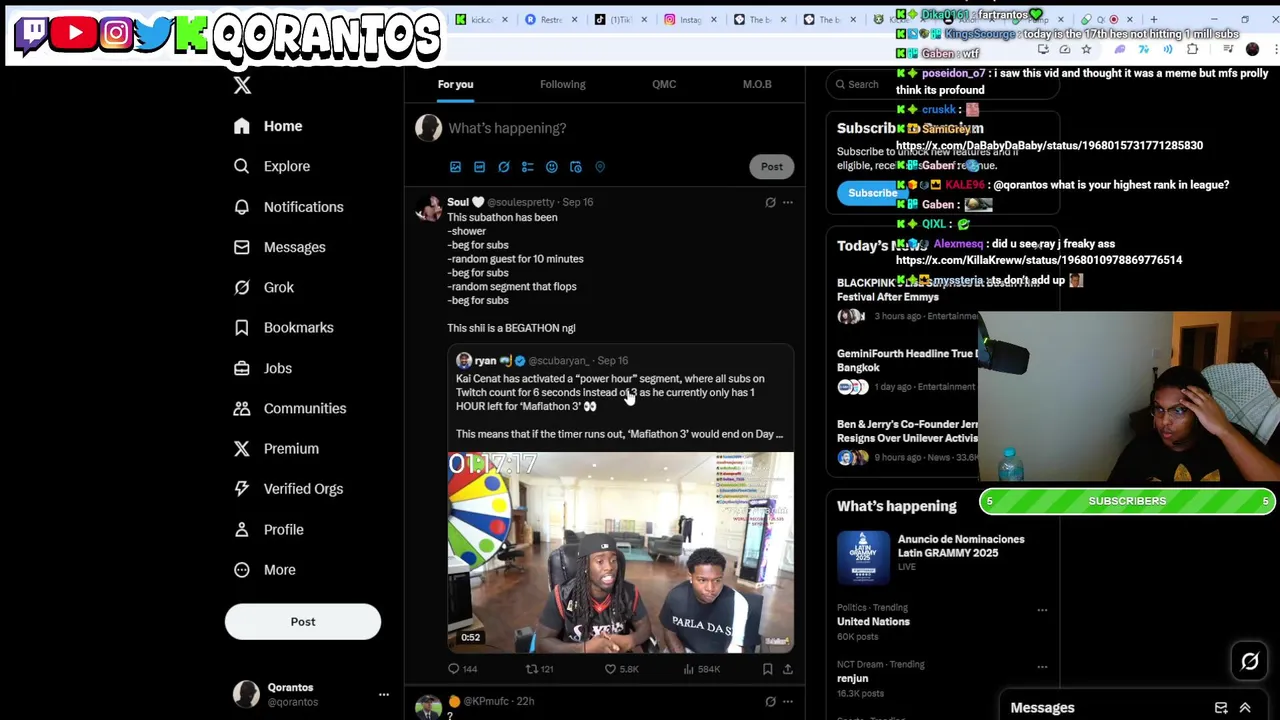Switch to QMC tab
This screenshot has height=720, width=1280.
[x=664, y=84]
